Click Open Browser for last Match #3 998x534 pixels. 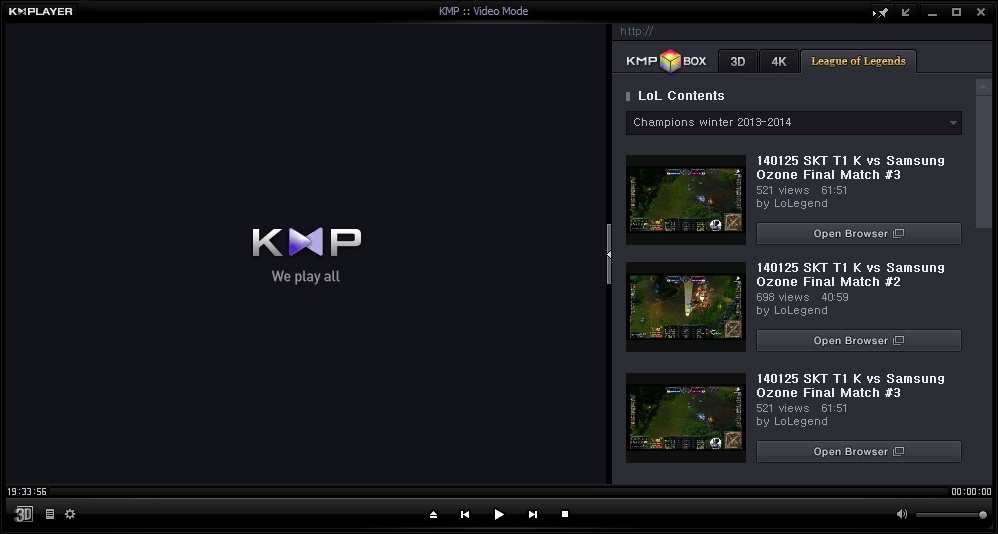(x=859, y=451)
